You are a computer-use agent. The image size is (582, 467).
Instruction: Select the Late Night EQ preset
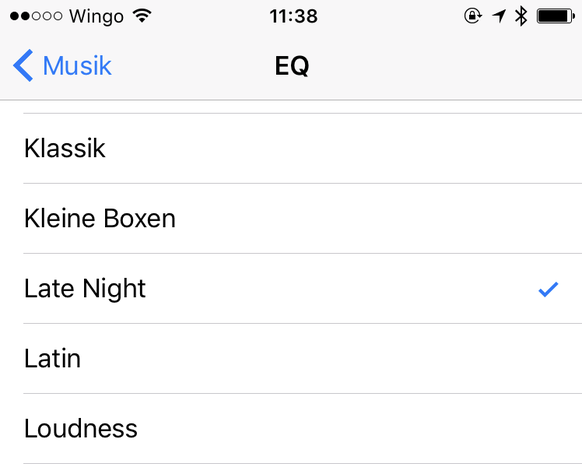(x=291, y=288)
